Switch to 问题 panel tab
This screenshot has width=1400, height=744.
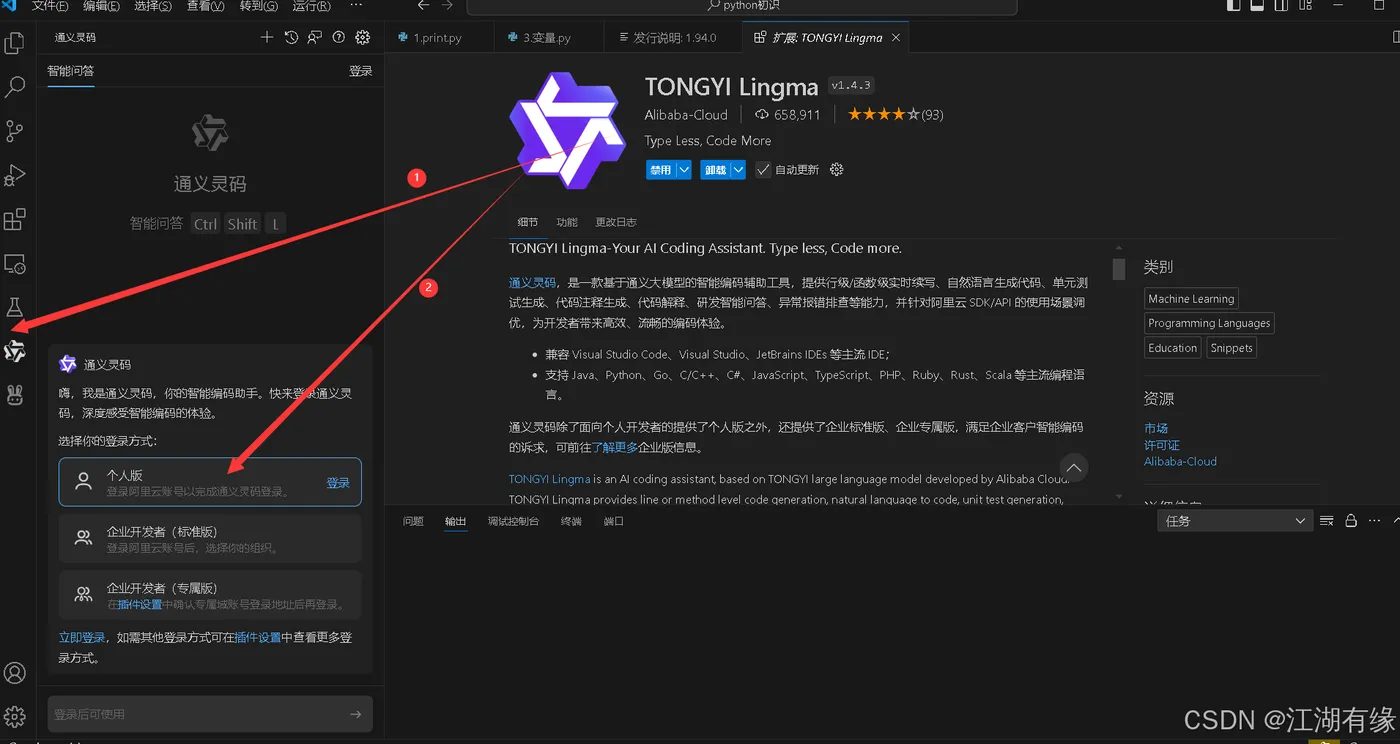(x=413, y=521)
